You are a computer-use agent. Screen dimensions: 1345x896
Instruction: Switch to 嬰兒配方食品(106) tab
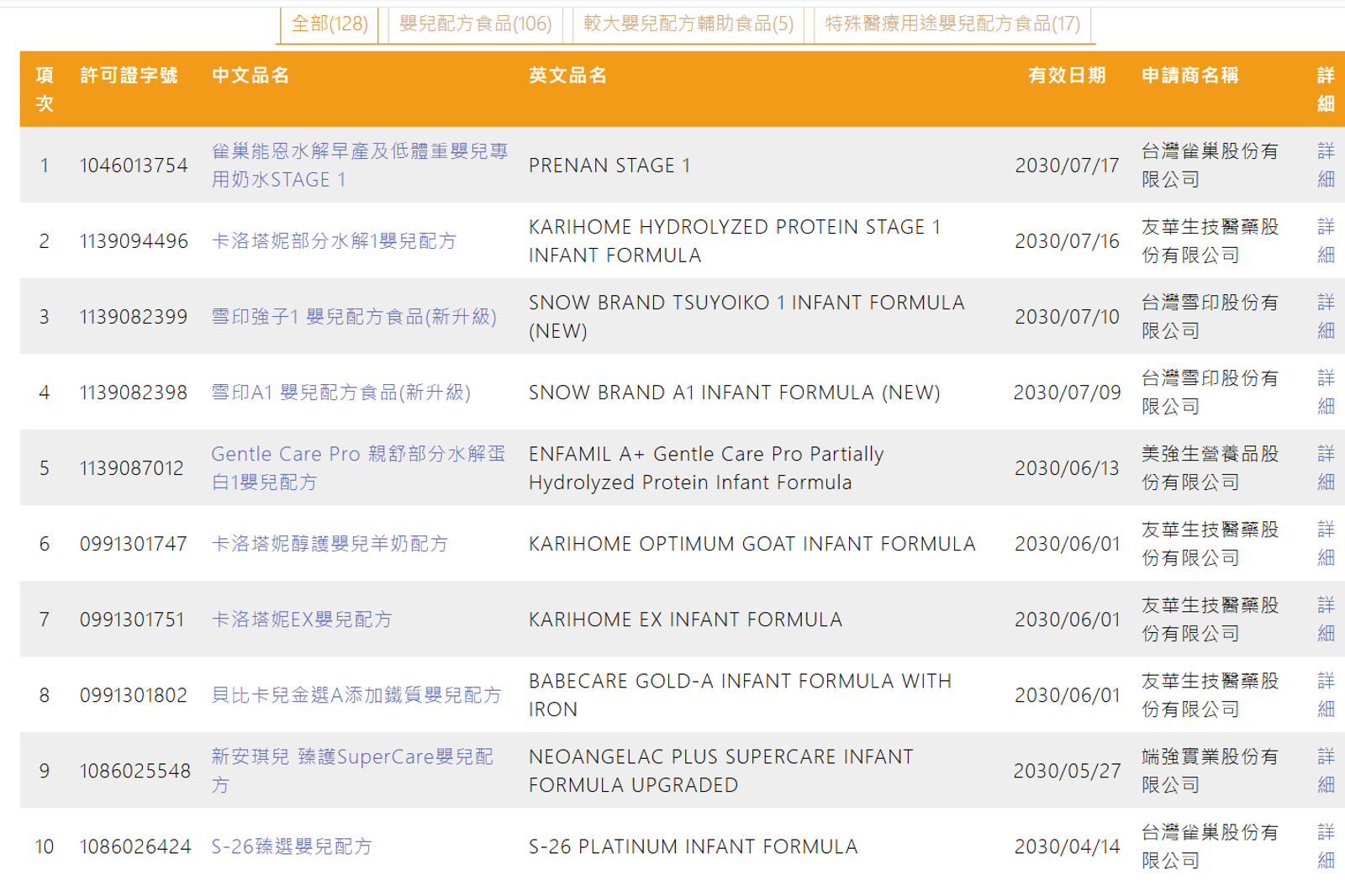[x=476, y=24]
